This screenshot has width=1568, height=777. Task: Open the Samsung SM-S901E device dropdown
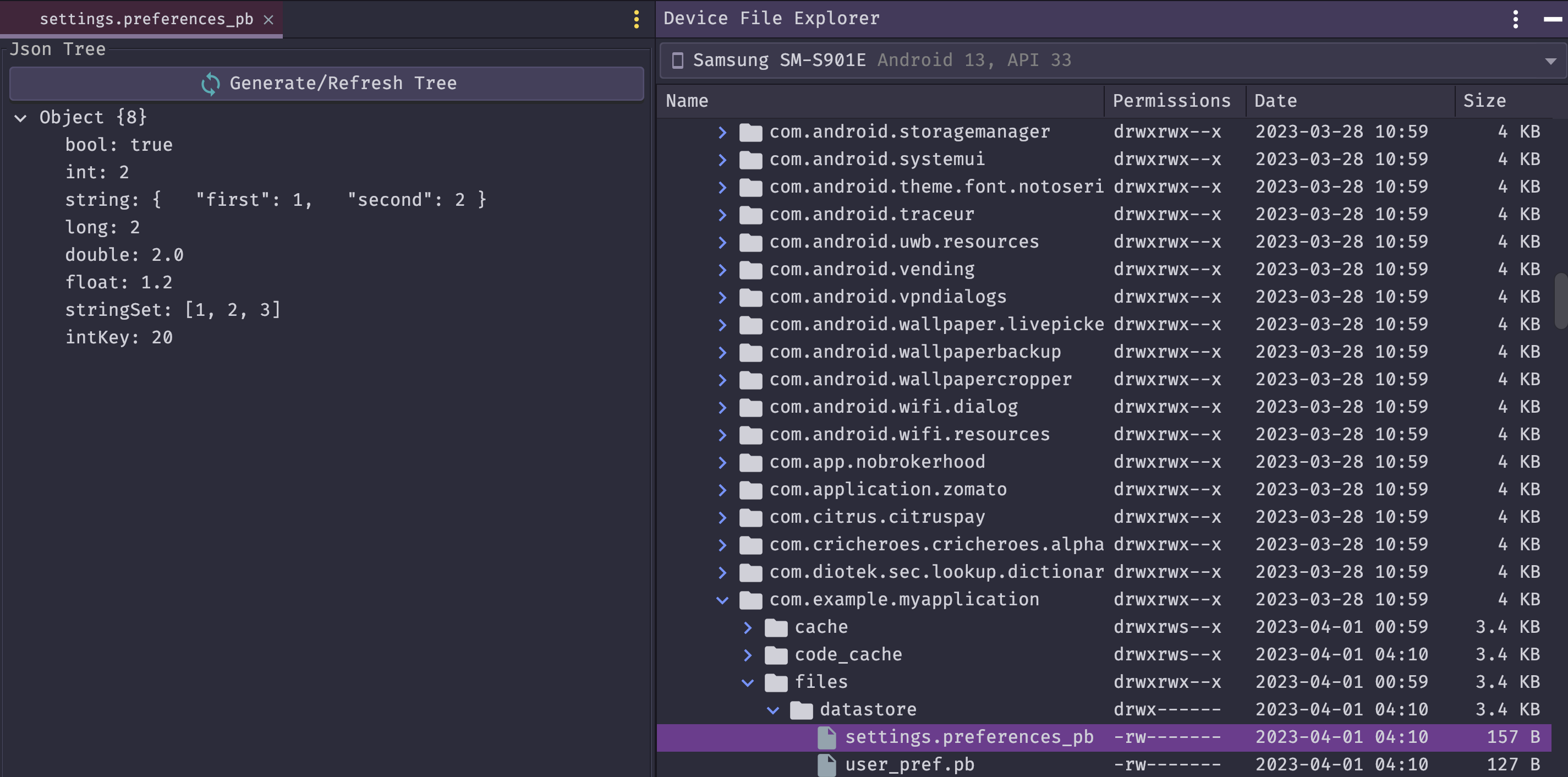(x=1550, y=61)
